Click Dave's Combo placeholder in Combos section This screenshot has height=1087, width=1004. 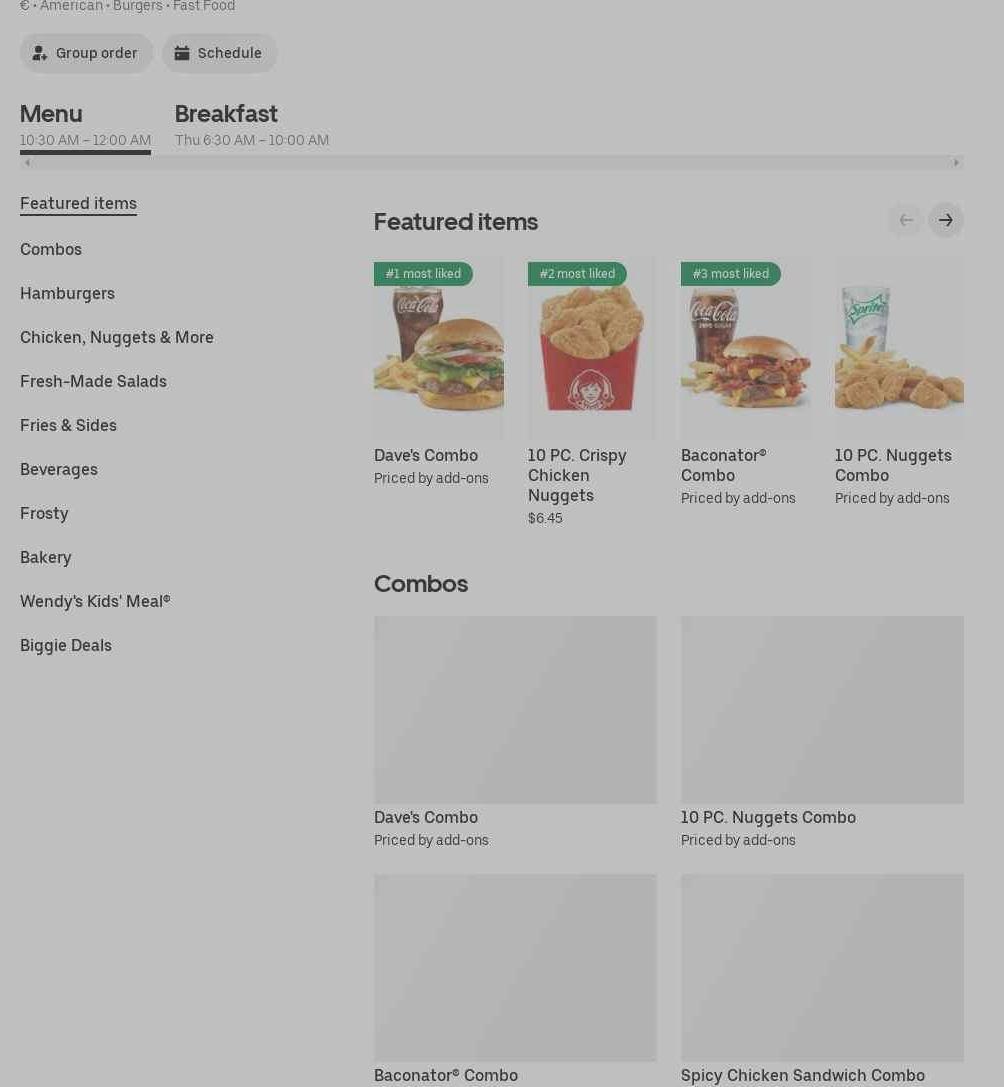pos(515,710)
